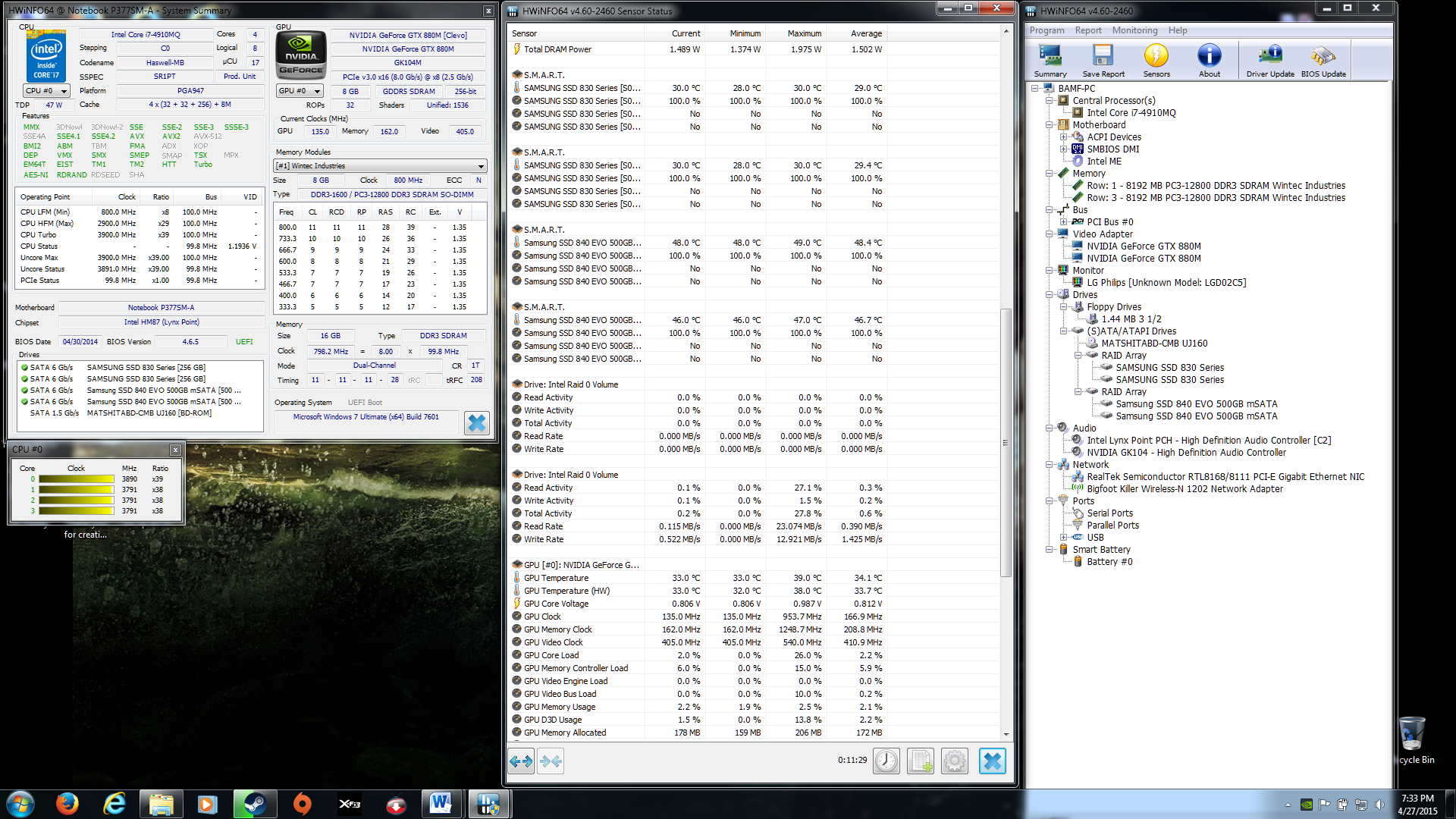1456x819 pixels.
Task: Select the GPU Temperature sensor row
Action: tap(697, 578)
